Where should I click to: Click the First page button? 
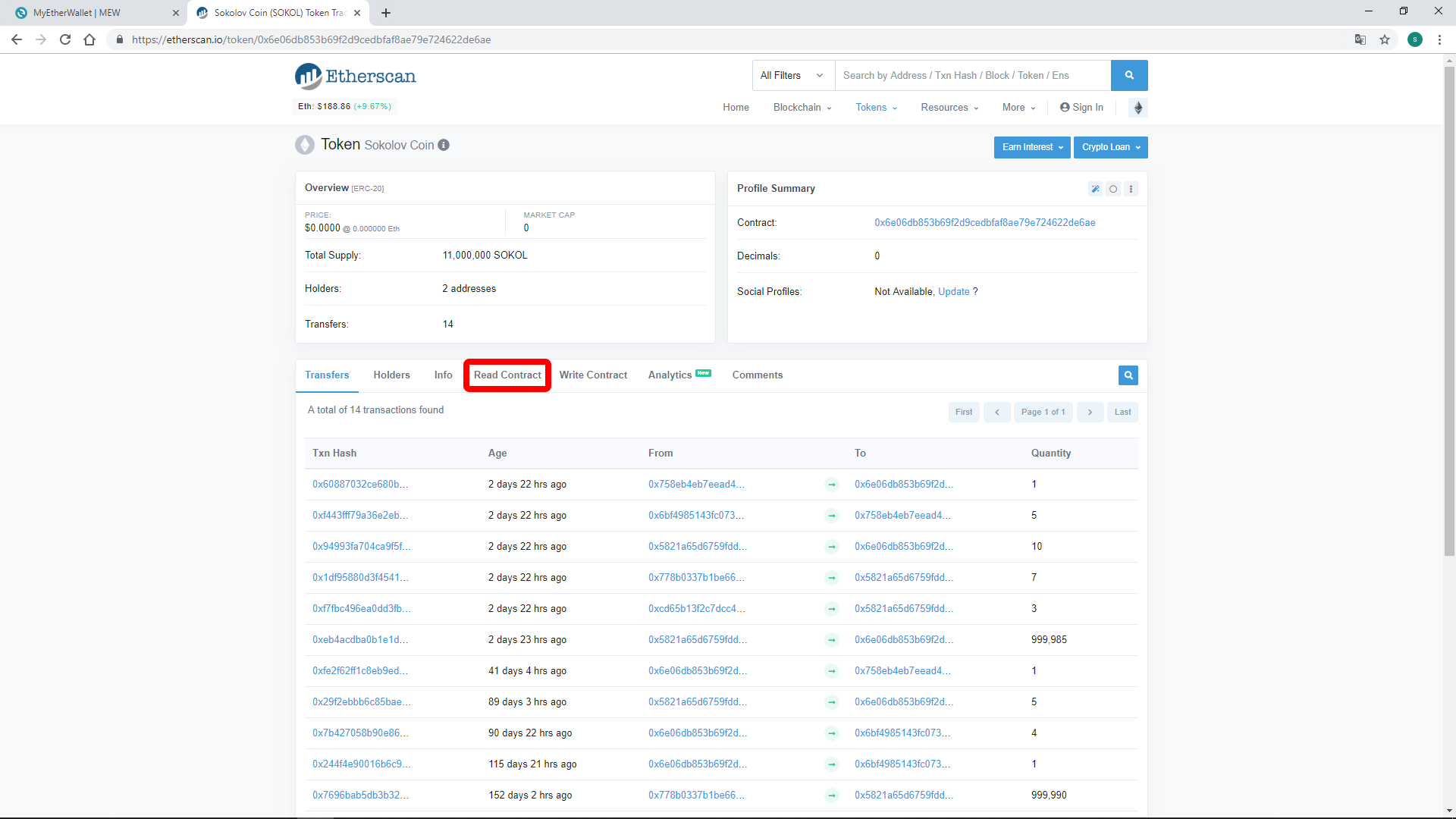point(964,413)
